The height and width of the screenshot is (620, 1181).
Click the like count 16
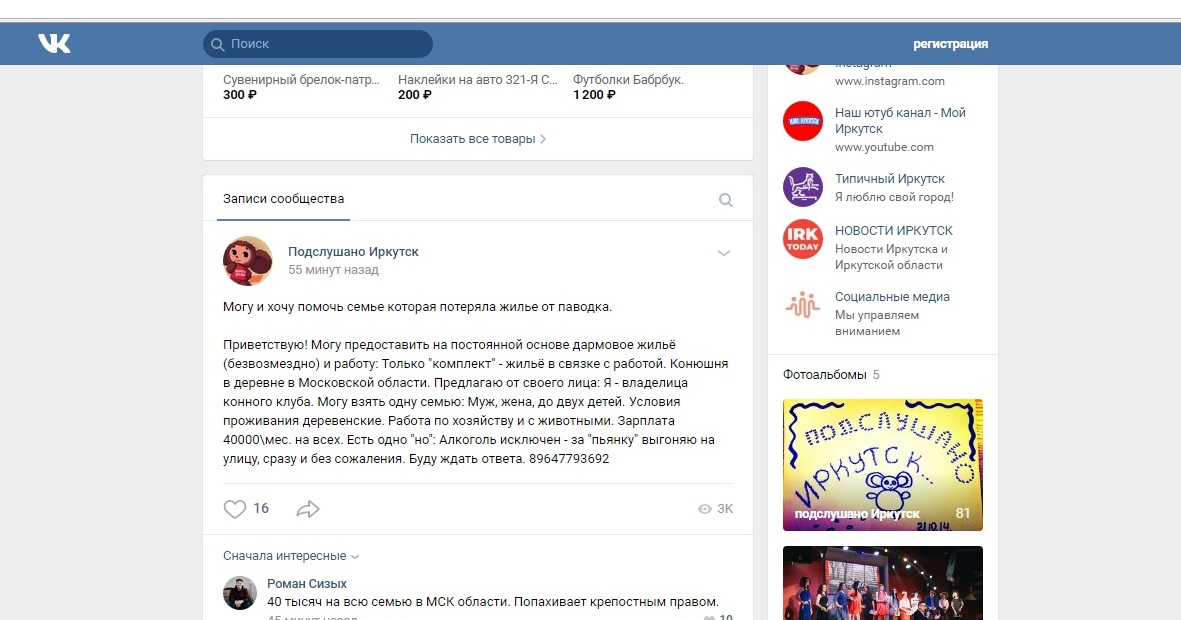(261, 509)
